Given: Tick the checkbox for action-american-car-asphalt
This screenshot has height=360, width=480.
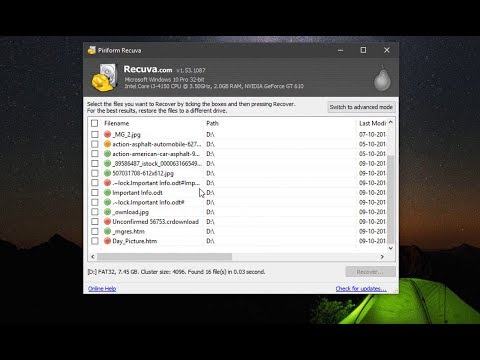Looking at the screenshot, I should [95, 154].
